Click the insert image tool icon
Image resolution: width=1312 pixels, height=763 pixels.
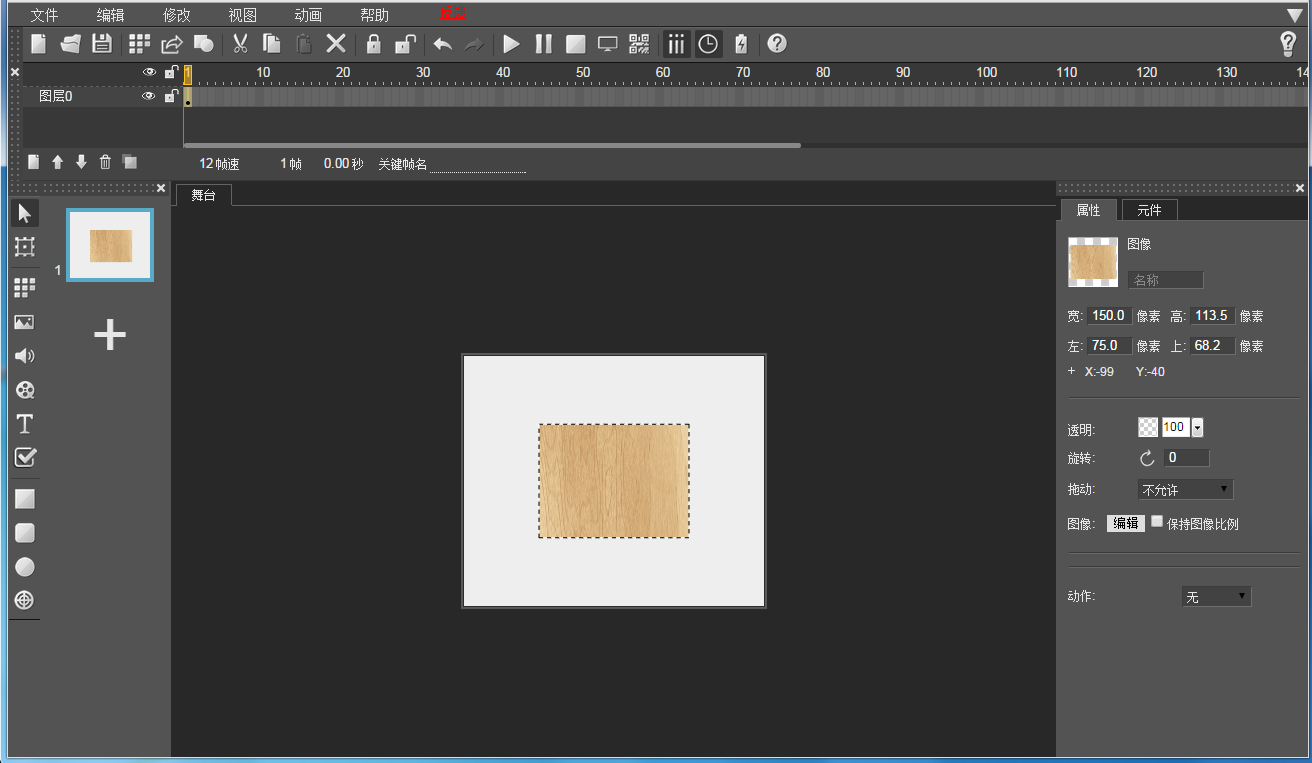pos(25,322)
